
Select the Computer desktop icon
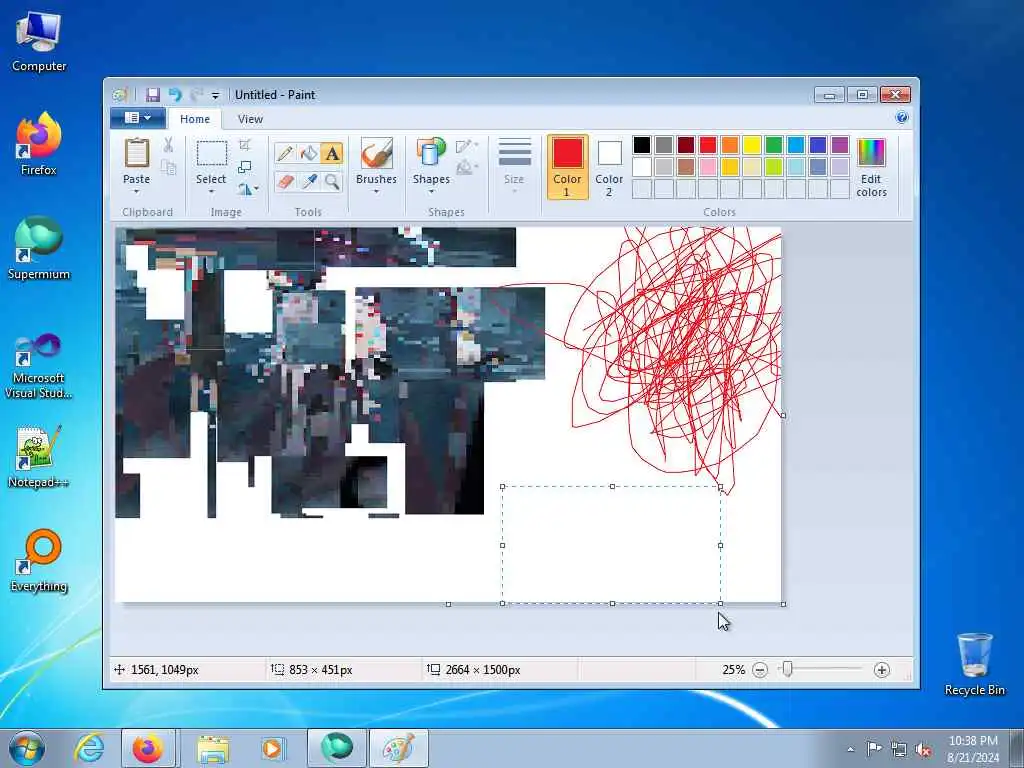click(39, 40)
